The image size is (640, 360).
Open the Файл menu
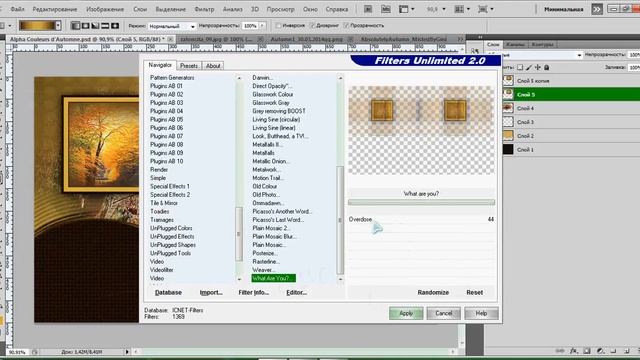tap(17, 9)
